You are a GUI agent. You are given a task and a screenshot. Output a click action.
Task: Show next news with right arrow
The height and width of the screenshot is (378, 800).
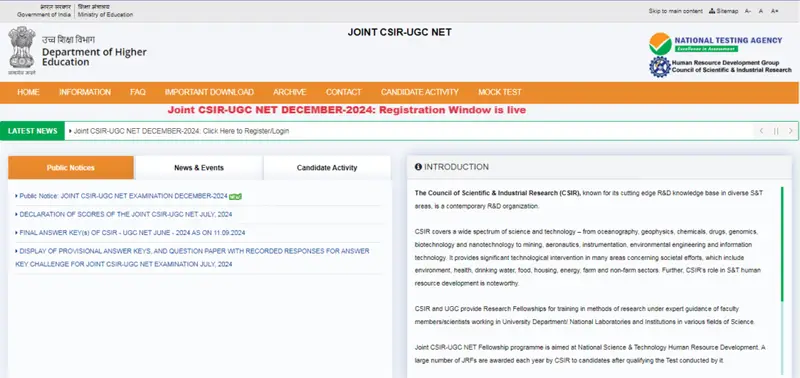[791, 131]
